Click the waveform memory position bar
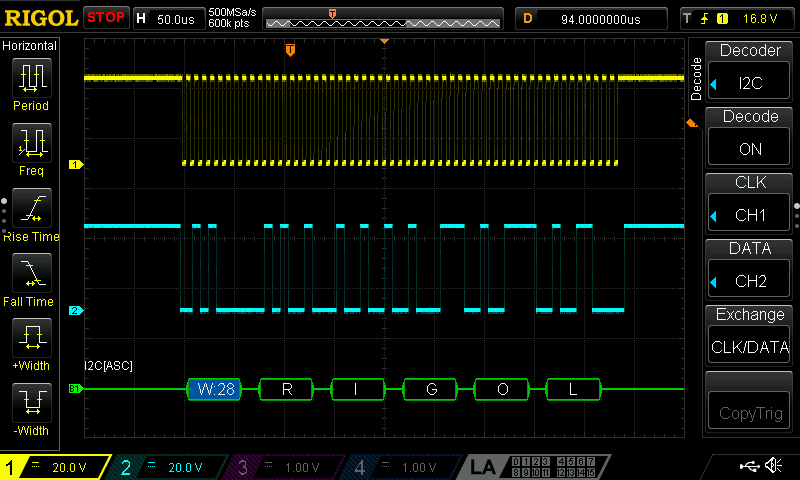 coord(383,19)
